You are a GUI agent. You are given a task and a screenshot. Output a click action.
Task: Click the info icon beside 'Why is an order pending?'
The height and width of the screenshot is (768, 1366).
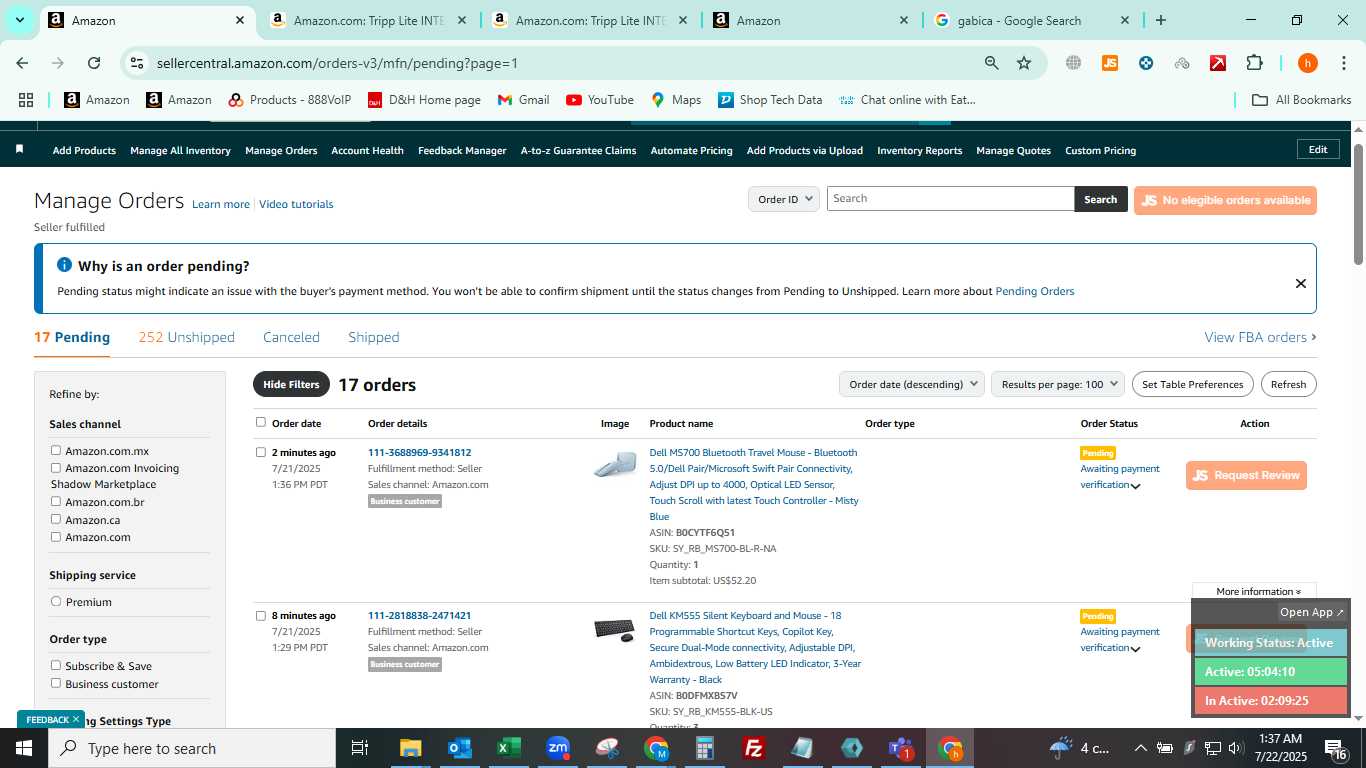point(64,265)
